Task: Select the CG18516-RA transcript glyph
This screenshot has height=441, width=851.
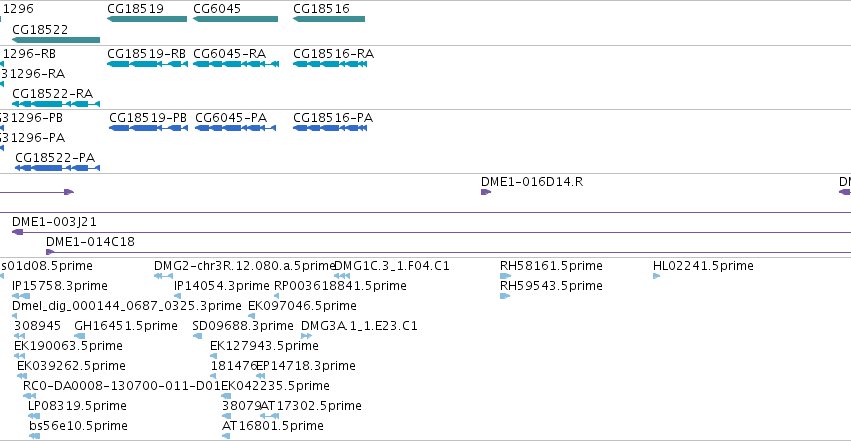Action: [330, 64]
